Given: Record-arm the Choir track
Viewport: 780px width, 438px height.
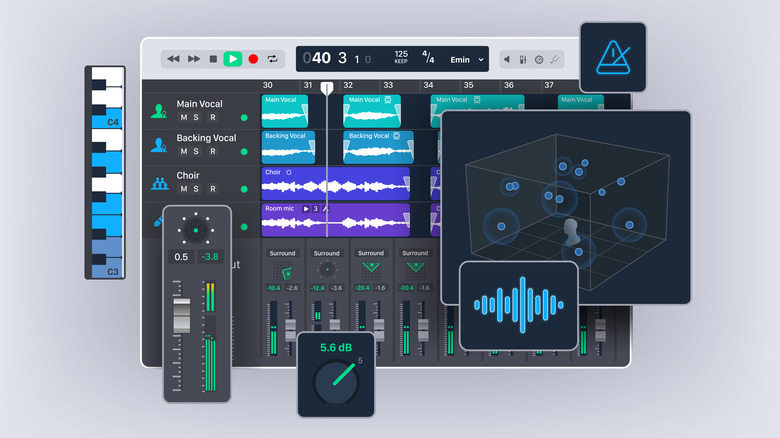Looking at the screenshot, I should [x=212, y=189].
